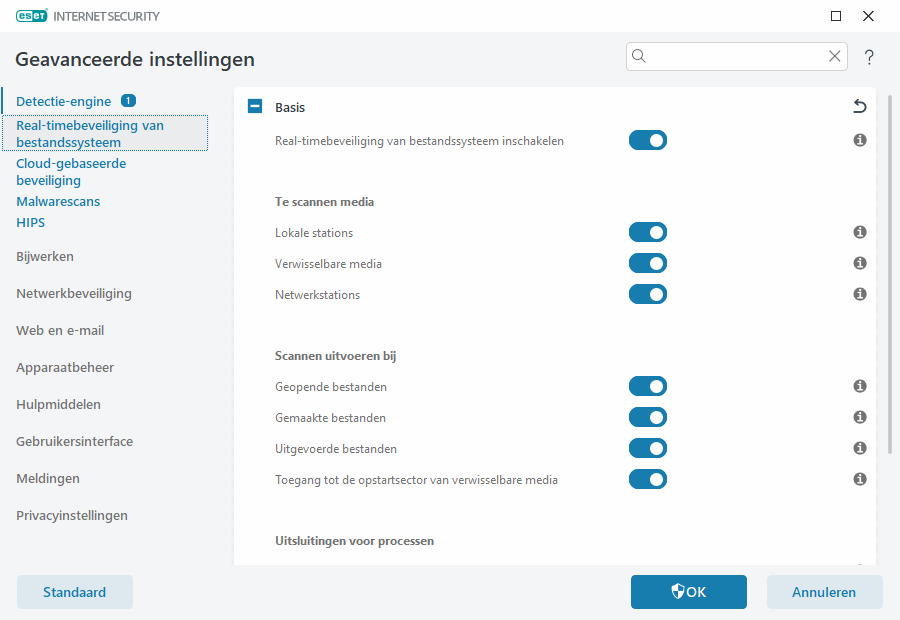Select HIPS in the sidebar

click(x=31, y=223)
